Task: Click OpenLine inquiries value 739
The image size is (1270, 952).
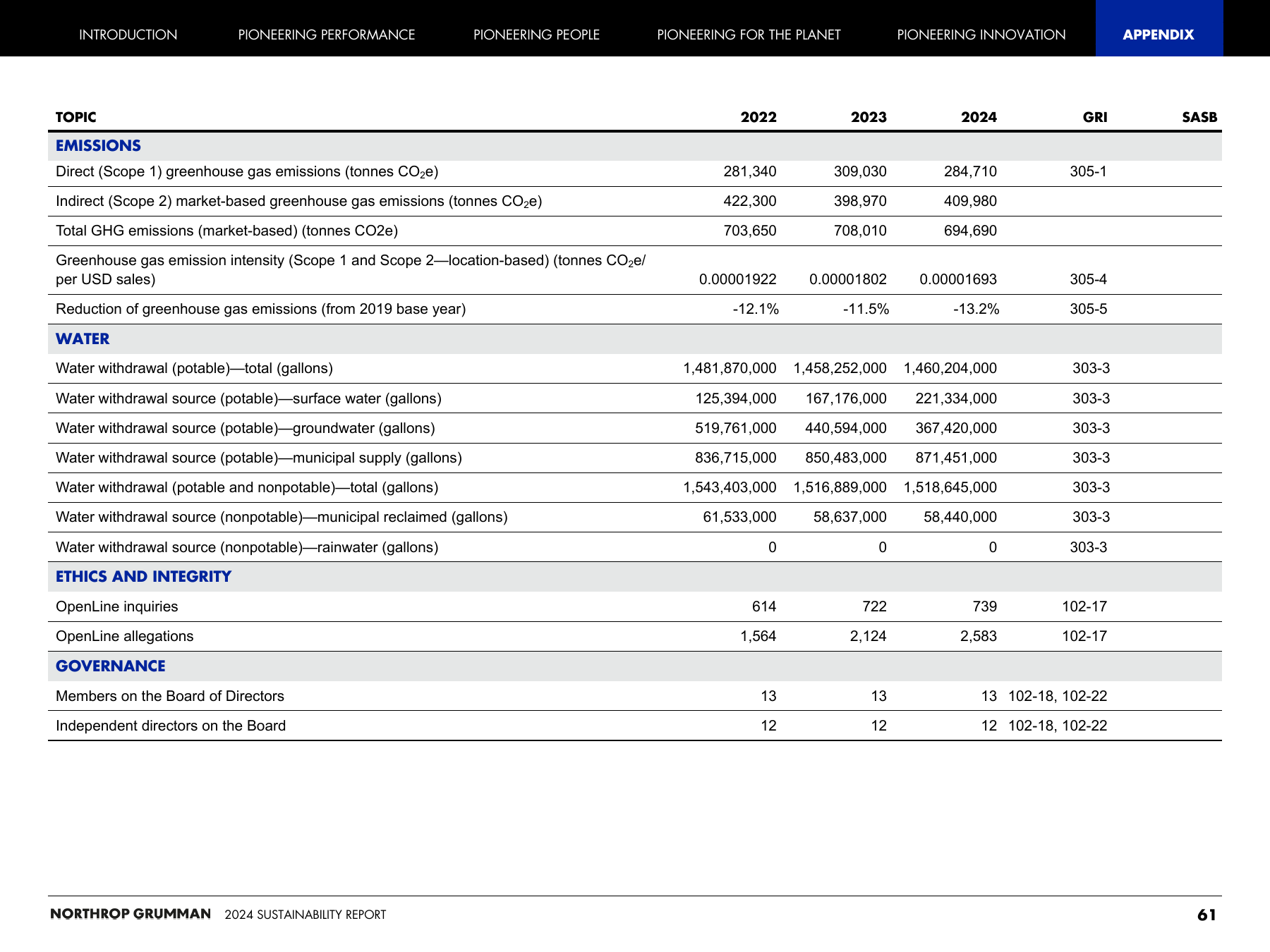Action: 984,606
